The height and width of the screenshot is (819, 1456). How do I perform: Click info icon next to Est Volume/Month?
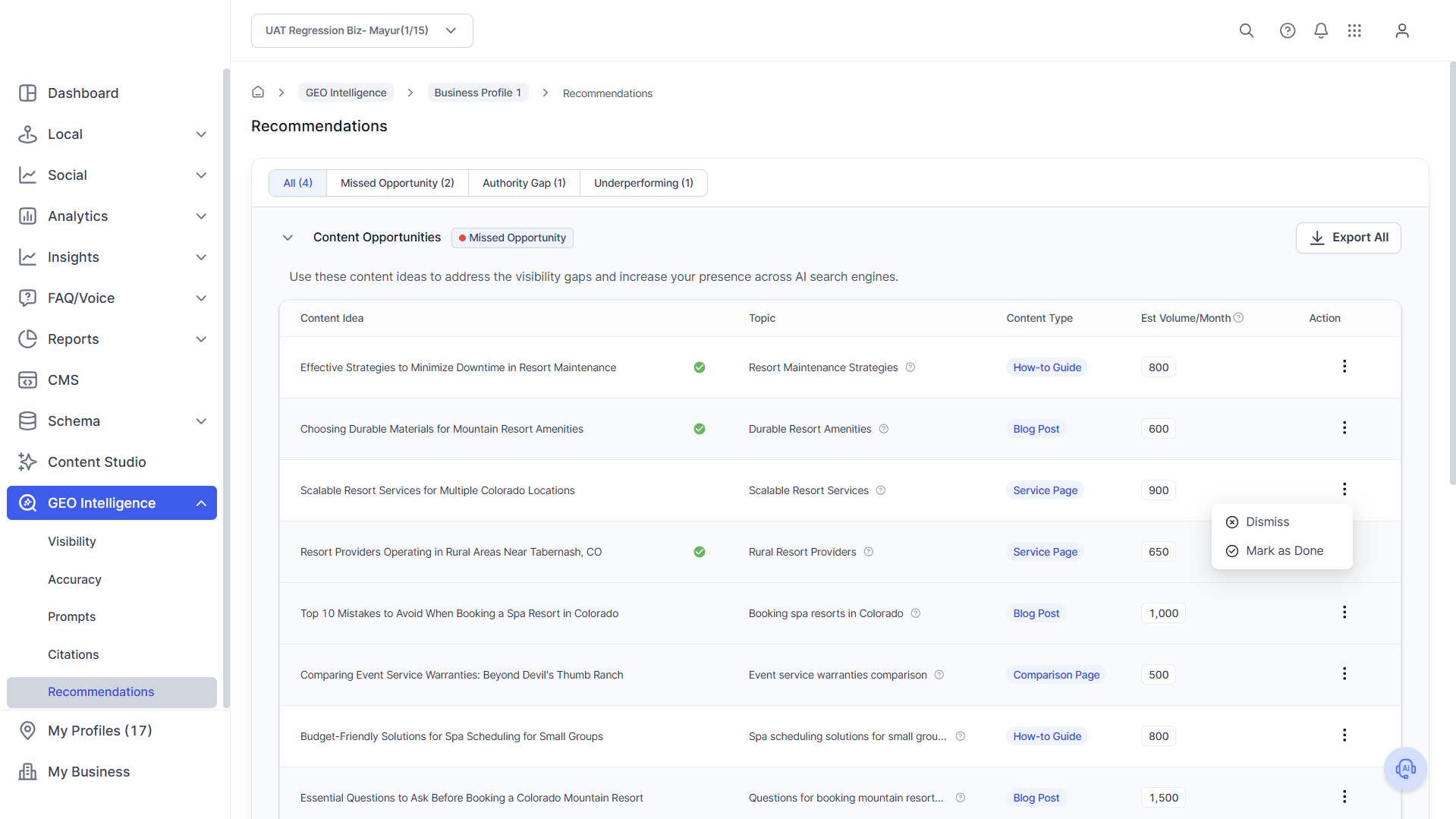[1239, 317]
